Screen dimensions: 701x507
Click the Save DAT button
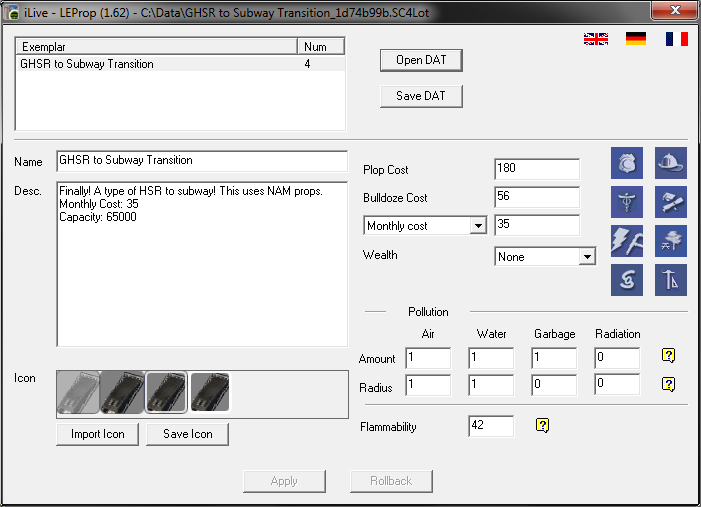click(x=421, y=96)
